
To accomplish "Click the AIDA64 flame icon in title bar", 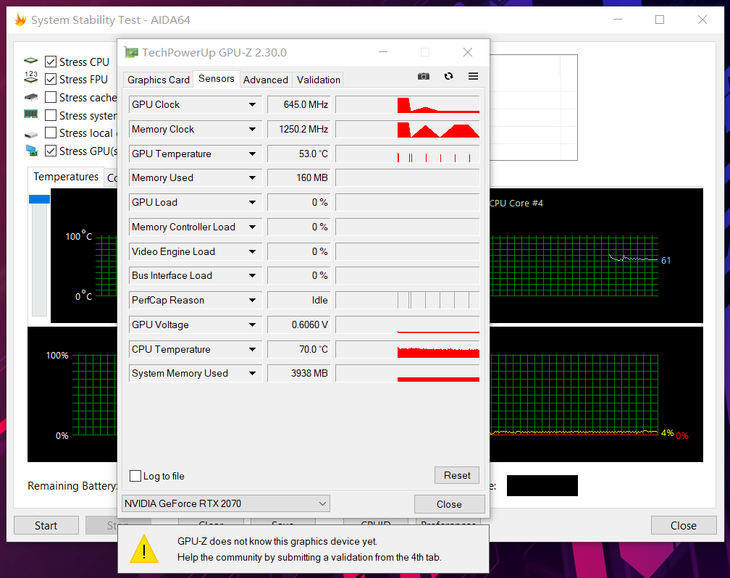I will pyautogui.click(x=19, y=20).
